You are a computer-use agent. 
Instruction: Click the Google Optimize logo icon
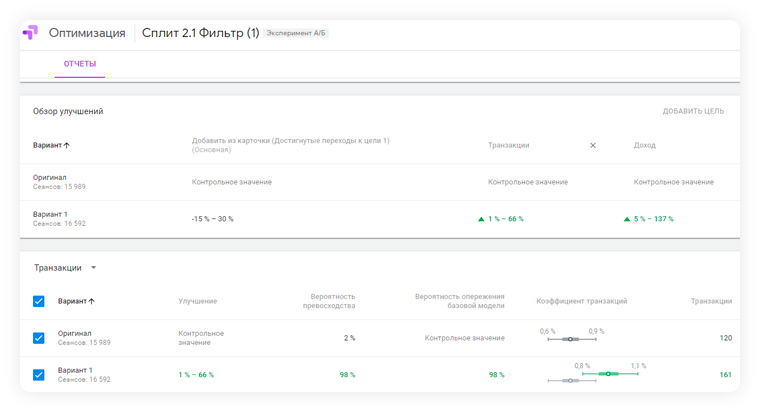[x=30, y=33]
